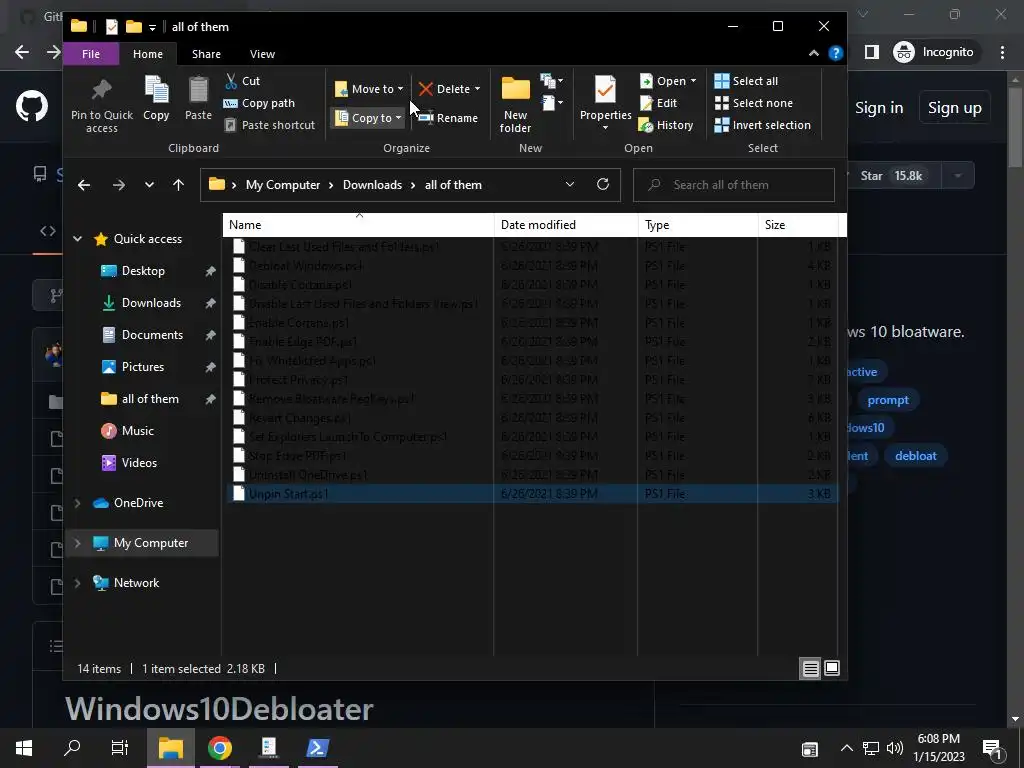Viewport: 1024px width, 768px height.
Task: Expand My Computer tree node
Action: click(x=77, y=543)
